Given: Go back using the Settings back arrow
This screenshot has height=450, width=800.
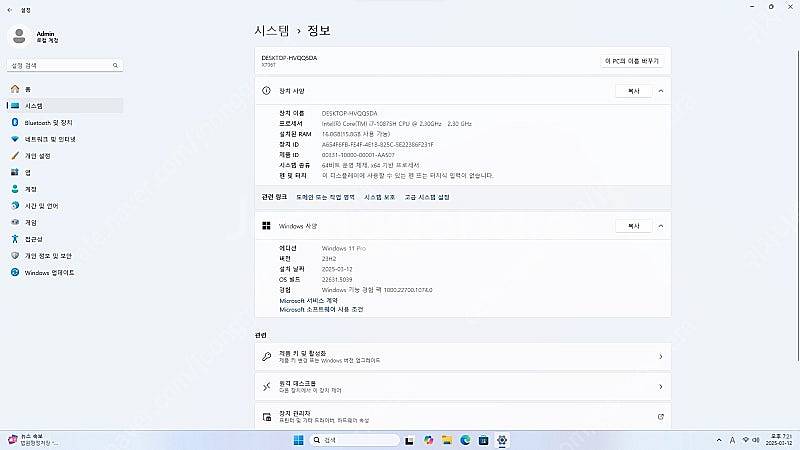Looking at the screenshot, I should [9, 10].
